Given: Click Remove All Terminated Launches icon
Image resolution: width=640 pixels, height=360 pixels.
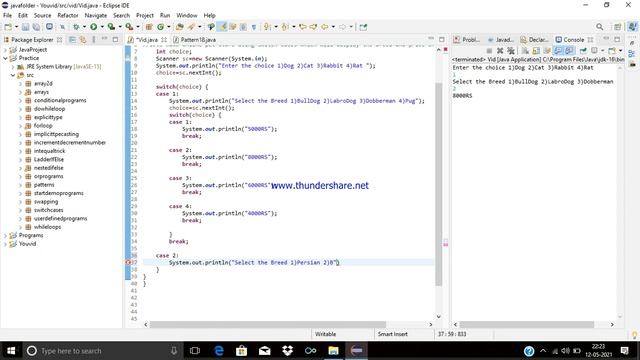Looking at the screenshot, I should (x=511, y=51).
